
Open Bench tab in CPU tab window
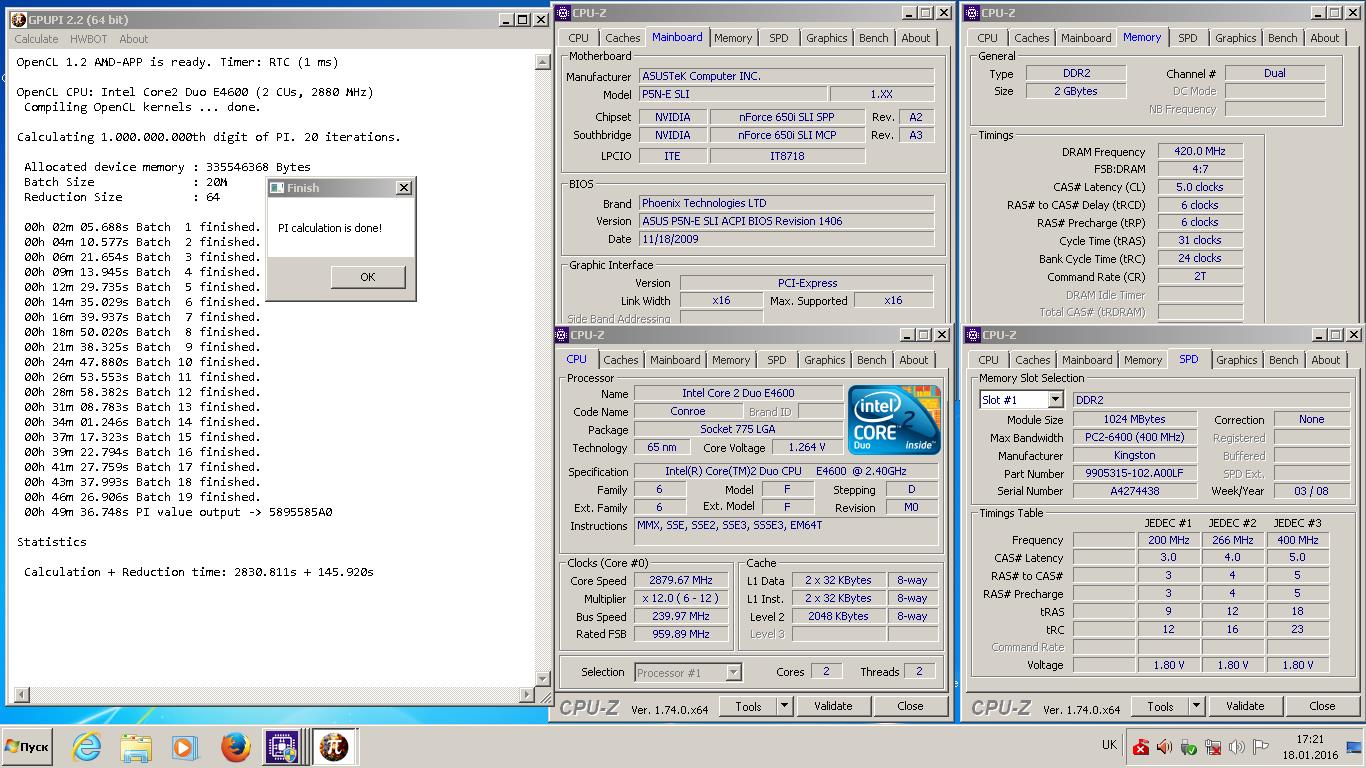871,360
